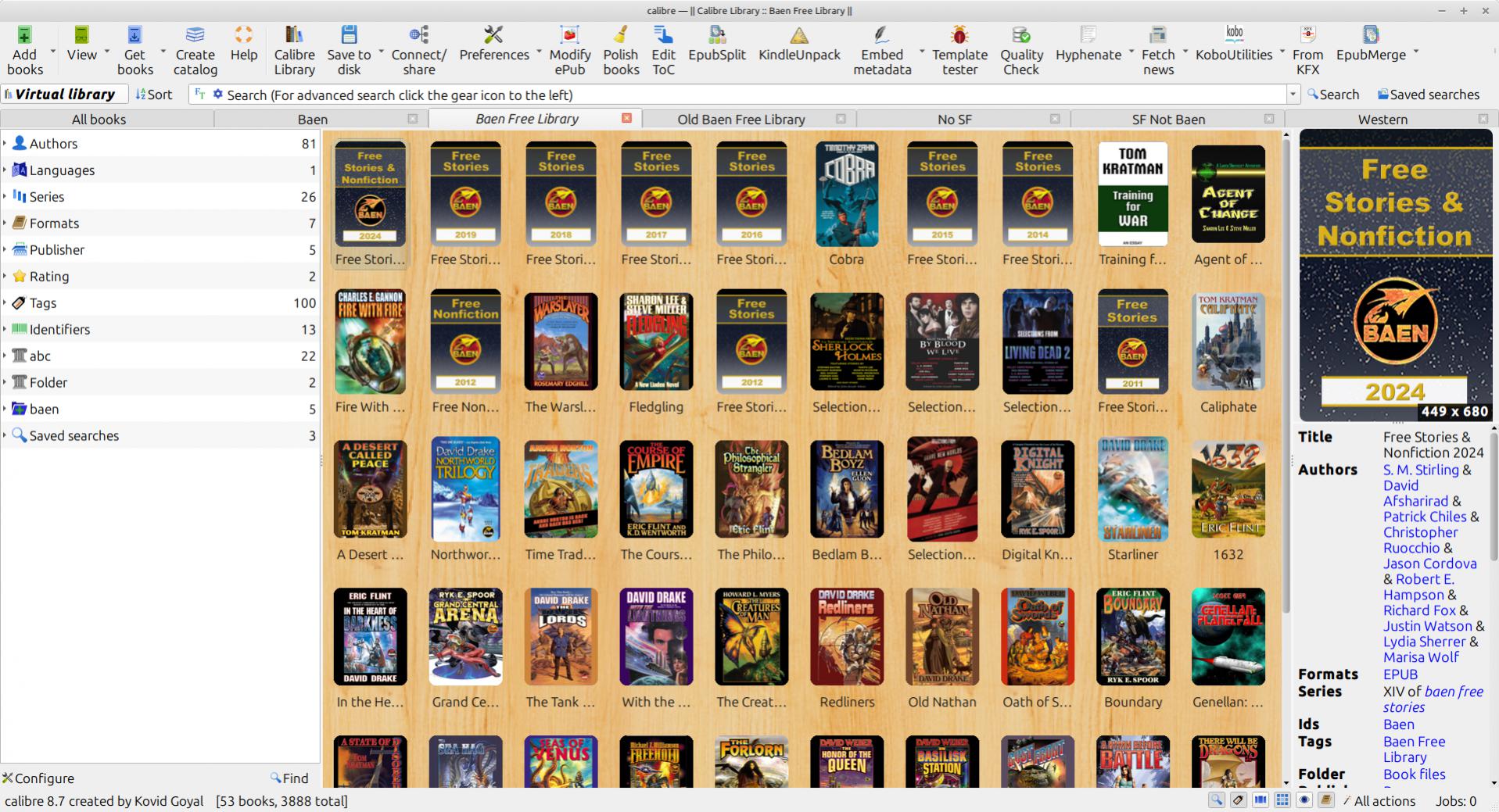Select the No SF tab
The height and width of the screenshot is (812, 1499).
point(955,120)
